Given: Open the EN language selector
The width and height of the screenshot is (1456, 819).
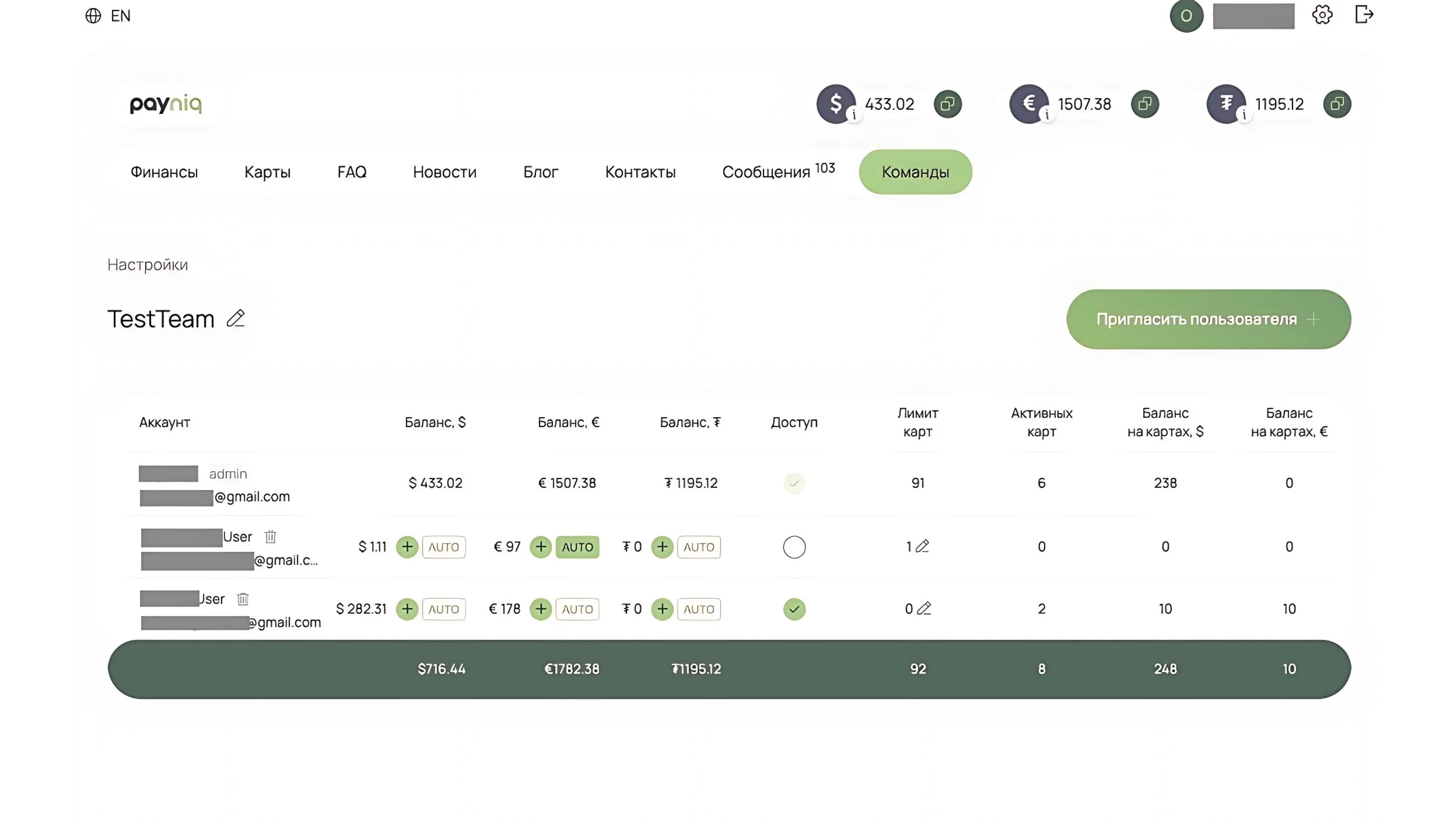Looking at the screenshot, I should [108, 16].
